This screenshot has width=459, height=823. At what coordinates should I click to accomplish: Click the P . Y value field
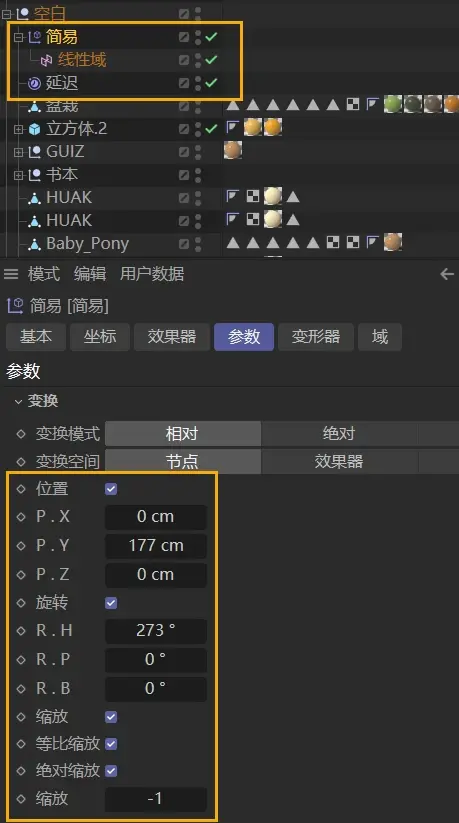click(155, 546)
